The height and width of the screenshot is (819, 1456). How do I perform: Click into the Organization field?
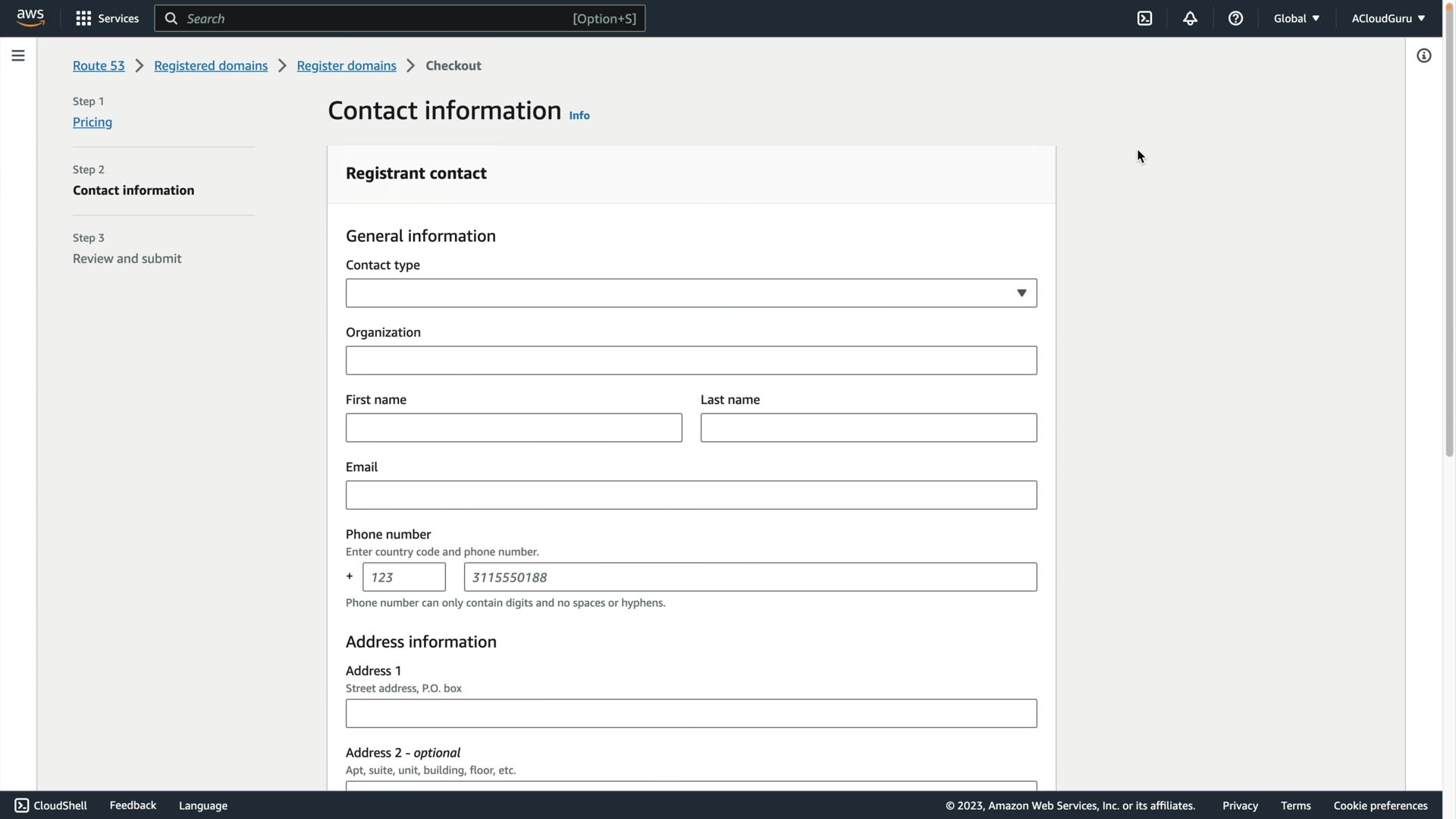[691, 360]
